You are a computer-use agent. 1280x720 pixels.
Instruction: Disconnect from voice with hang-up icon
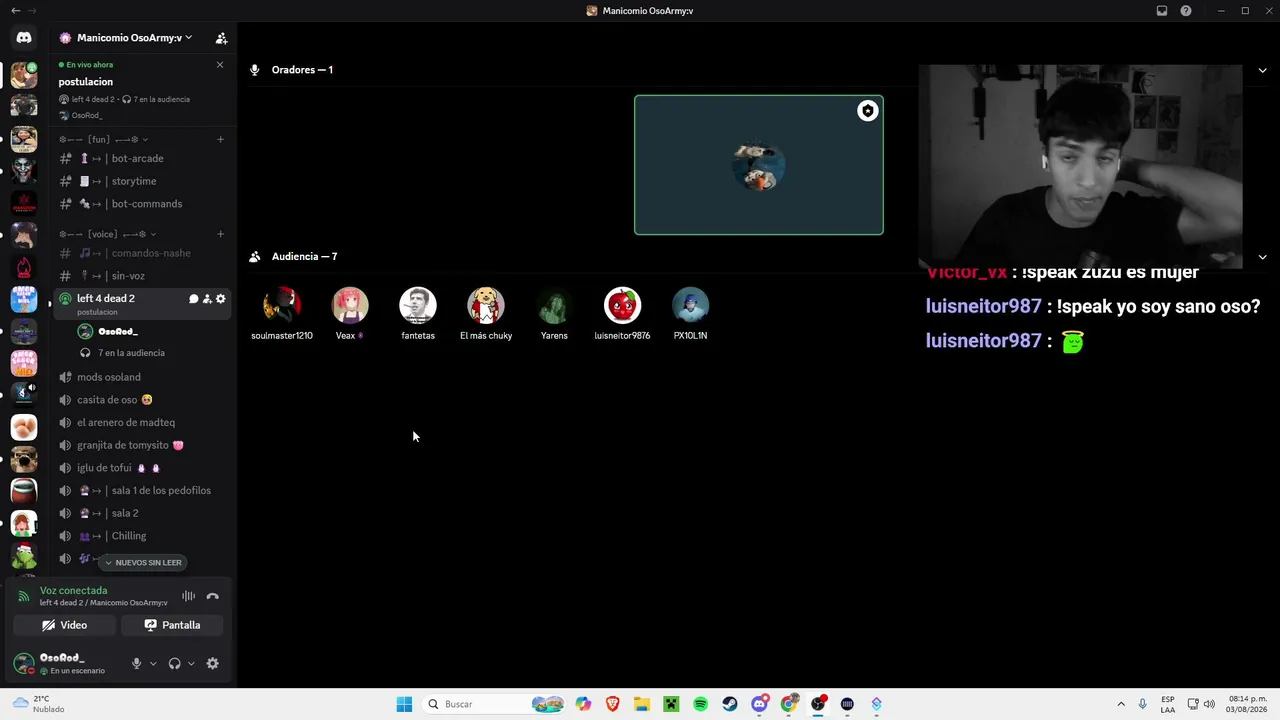pos(212,596)
